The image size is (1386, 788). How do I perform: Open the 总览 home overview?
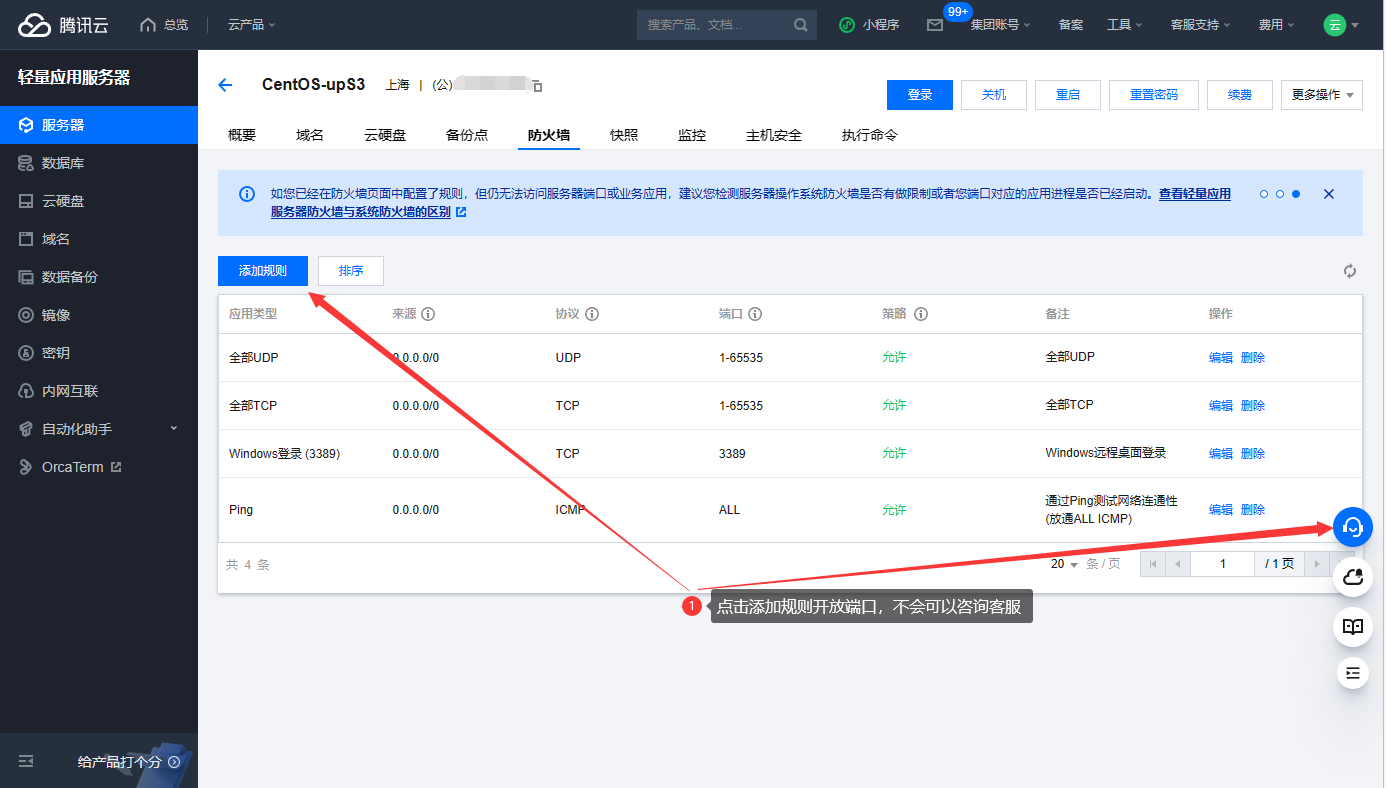(164, 24)
